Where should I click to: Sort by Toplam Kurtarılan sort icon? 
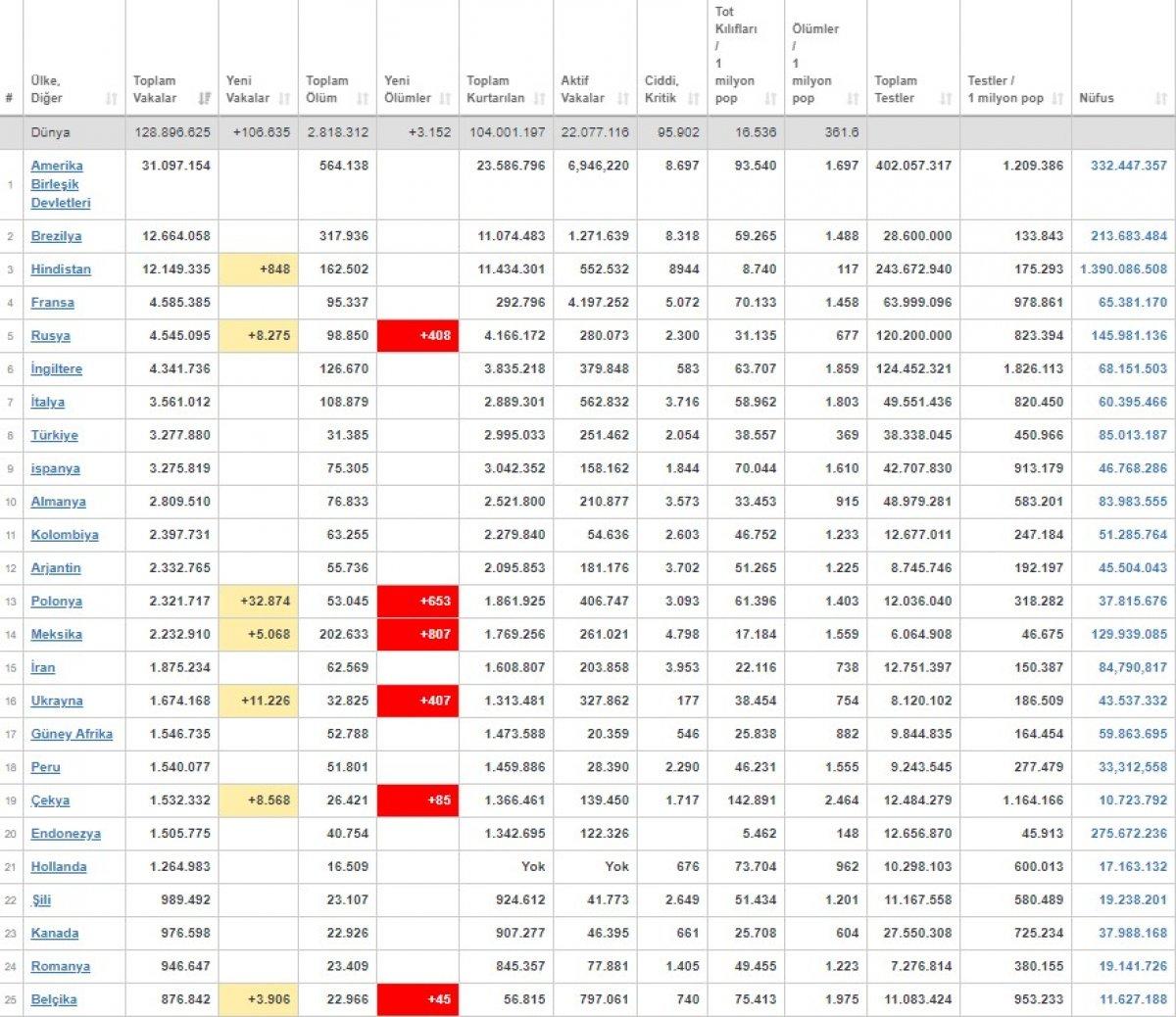tap(539, 98)
